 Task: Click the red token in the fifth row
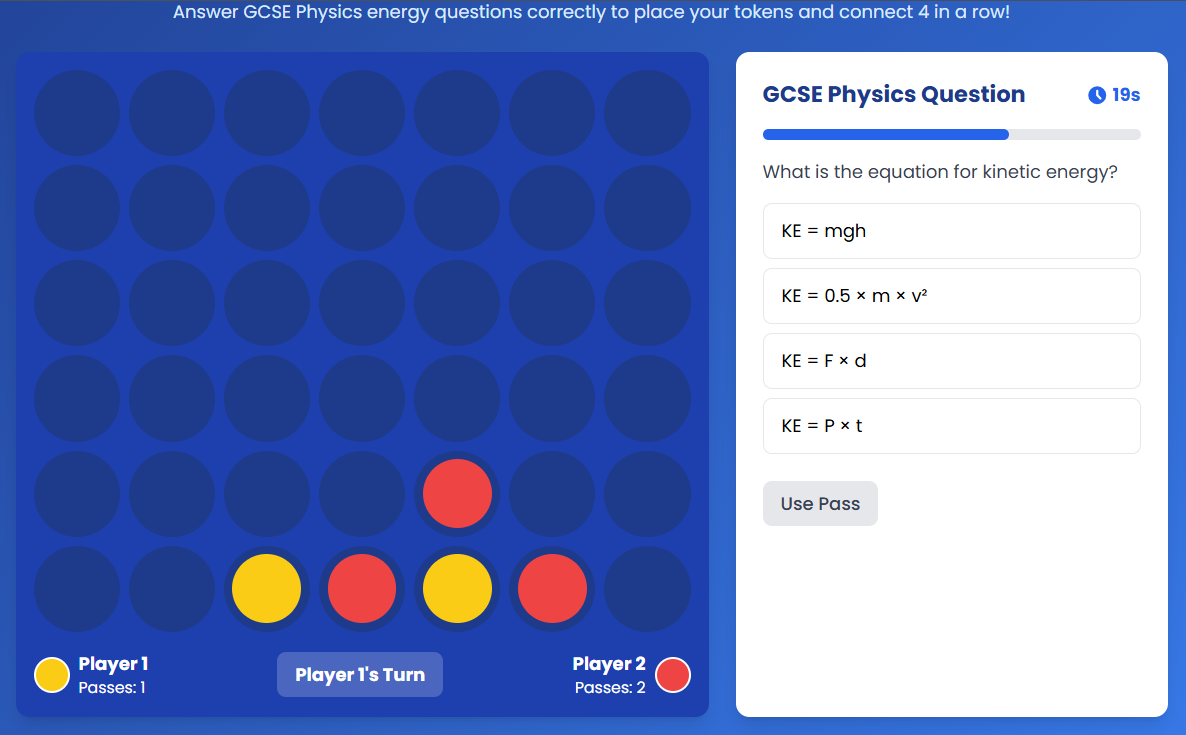457,493
